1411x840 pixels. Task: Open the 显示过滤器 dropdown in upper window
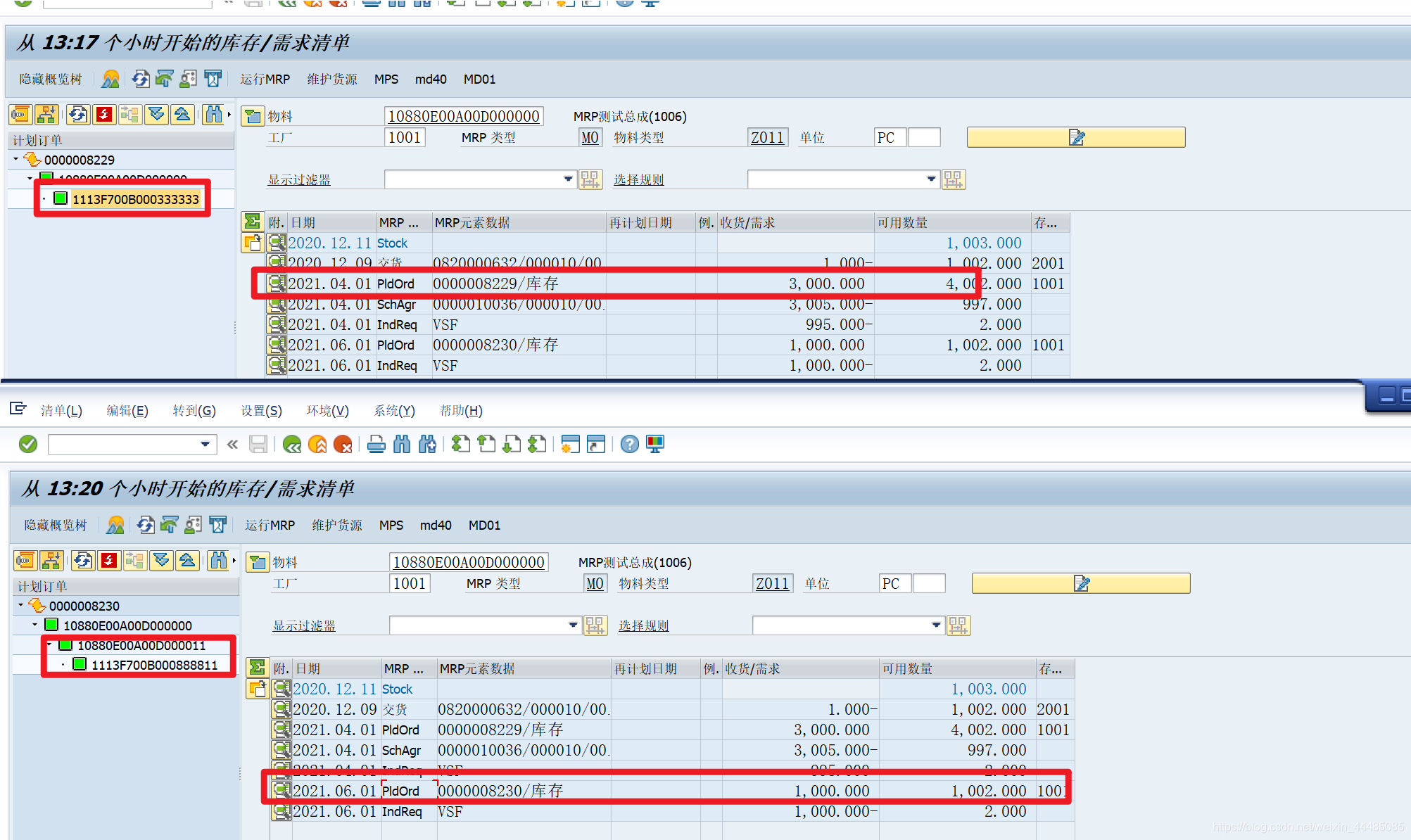[568, 179]
